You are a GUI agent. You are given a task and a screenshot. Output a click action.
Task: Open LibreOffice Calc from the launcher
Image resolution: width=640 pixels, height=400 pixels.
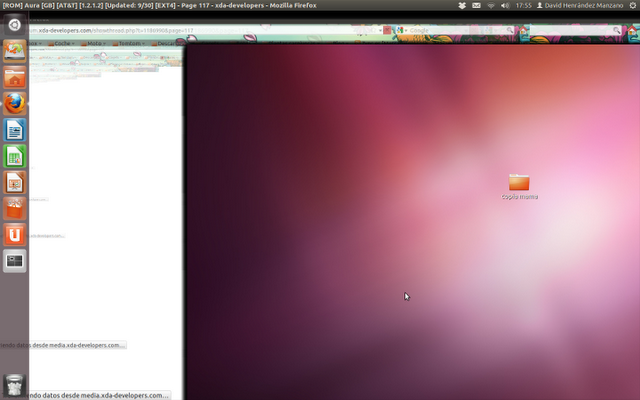click(15, 156)
